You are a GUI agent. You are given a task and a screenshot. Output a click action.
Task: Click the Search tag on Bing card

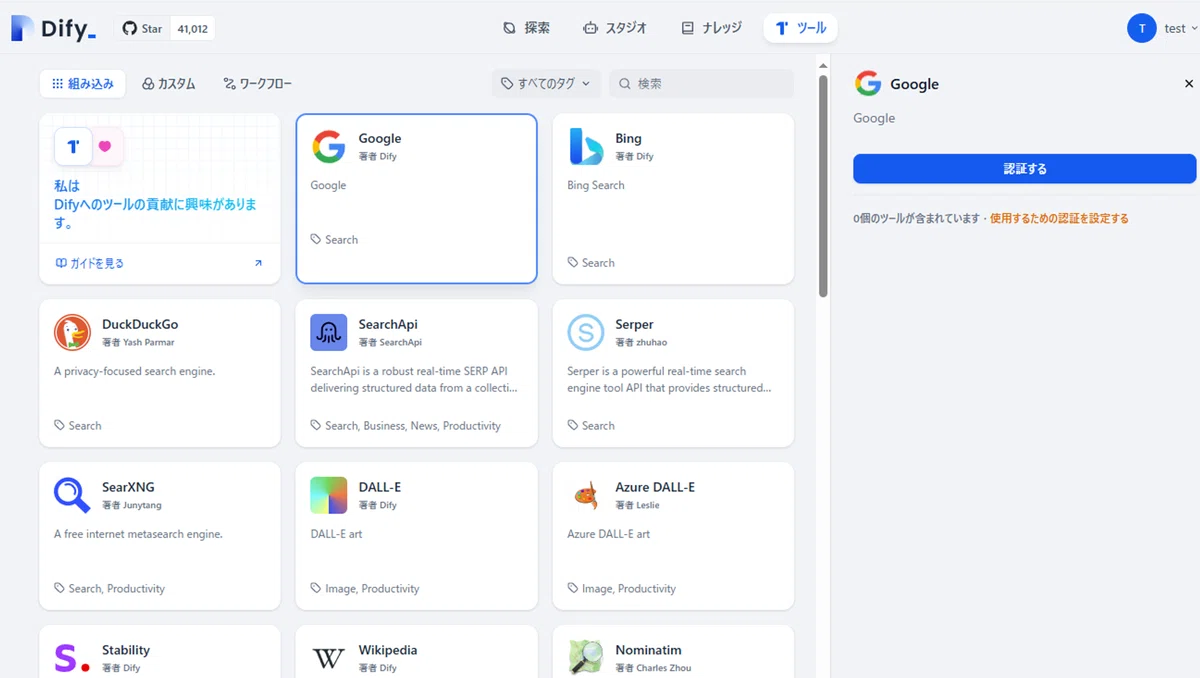(591, 263)
